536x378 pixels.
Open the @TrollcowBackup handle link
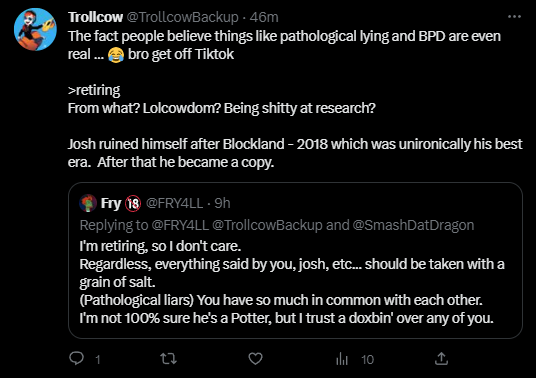(183, 17)
